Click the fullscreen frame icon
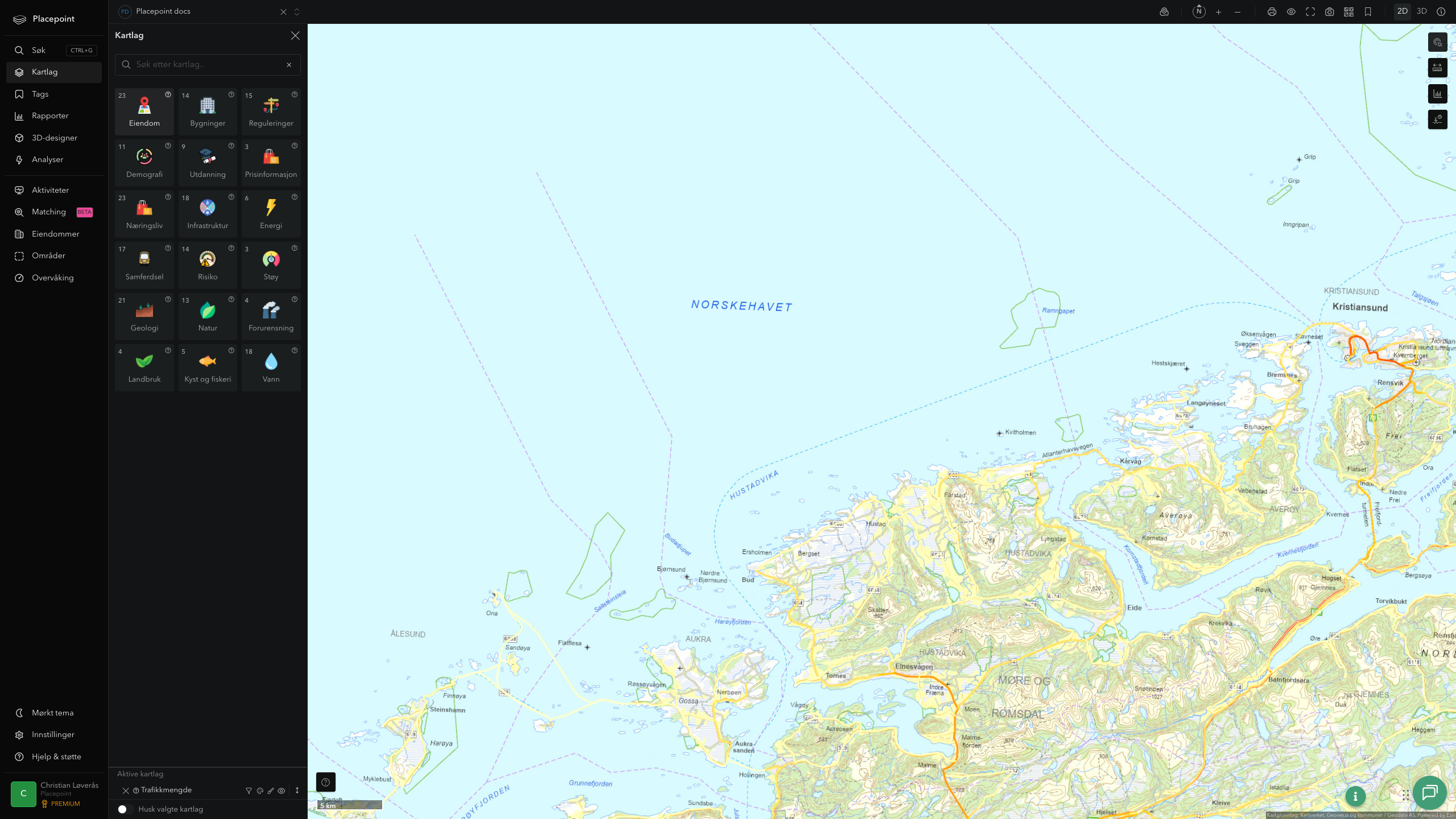The width and height of the screenshot is (1456, 819). pyautogui.click(x=1310, y=12)
